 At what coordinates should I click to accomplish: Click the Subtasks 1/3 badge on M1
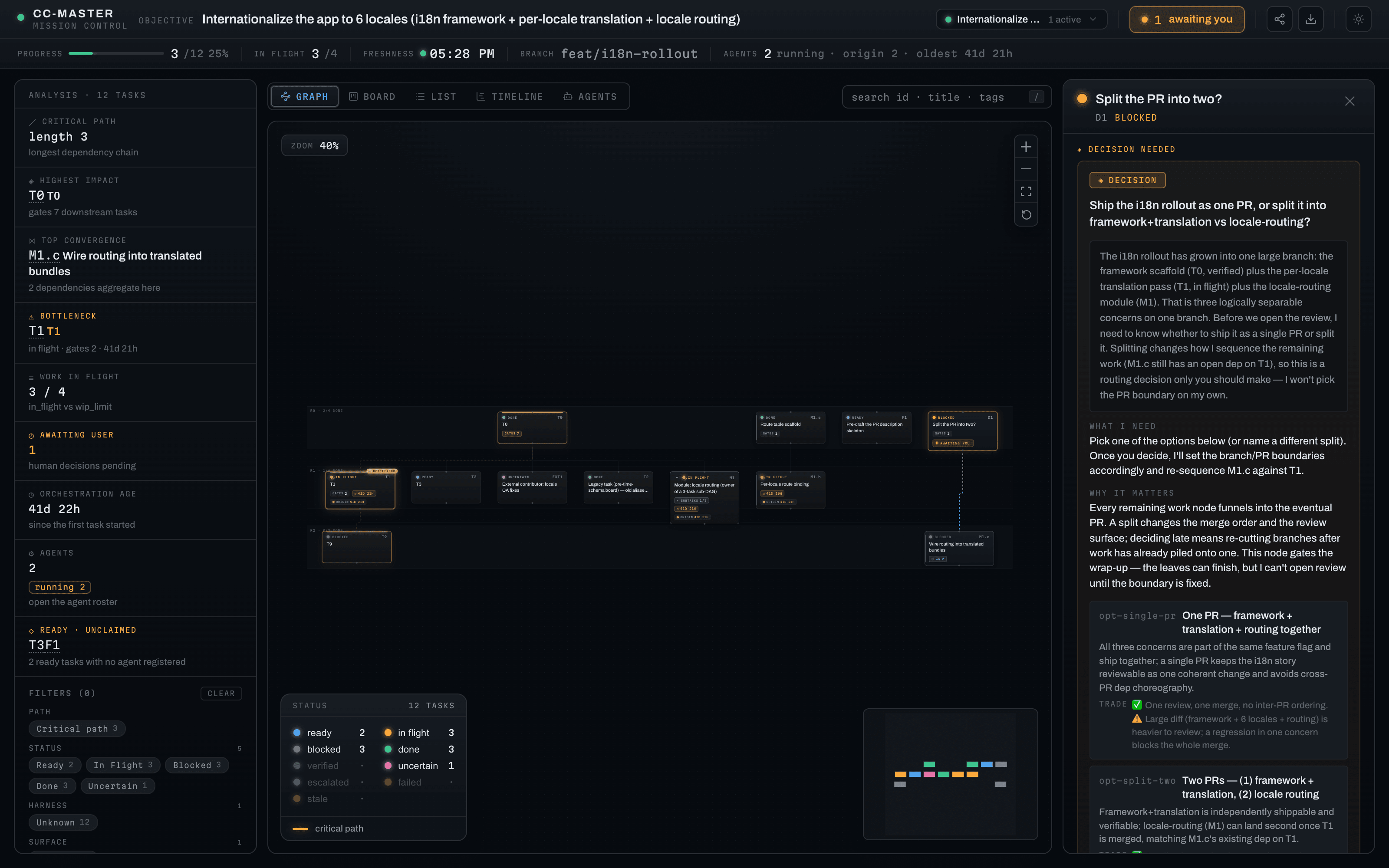(691, 500)
